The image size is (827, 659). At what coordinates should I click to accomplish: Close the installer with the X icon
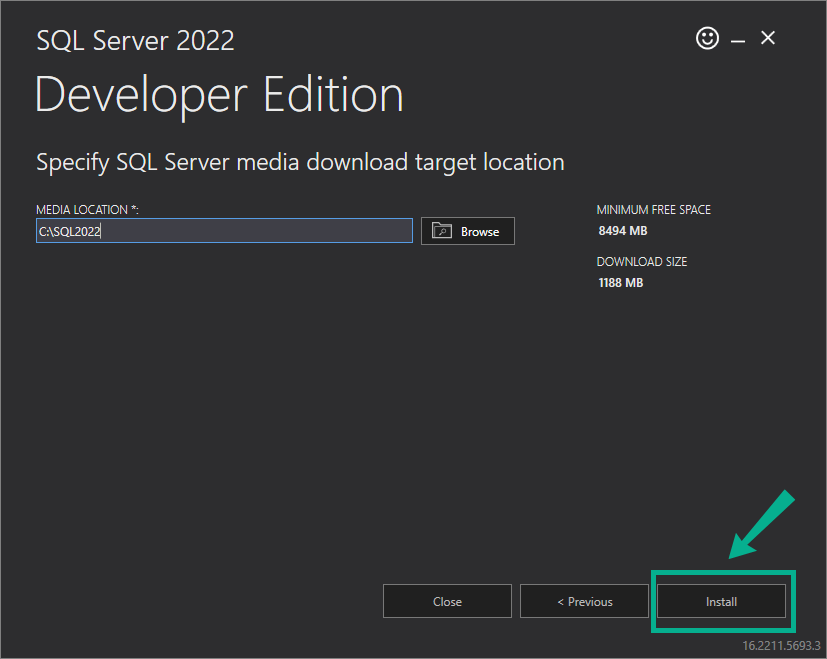(x=768, y=38)
